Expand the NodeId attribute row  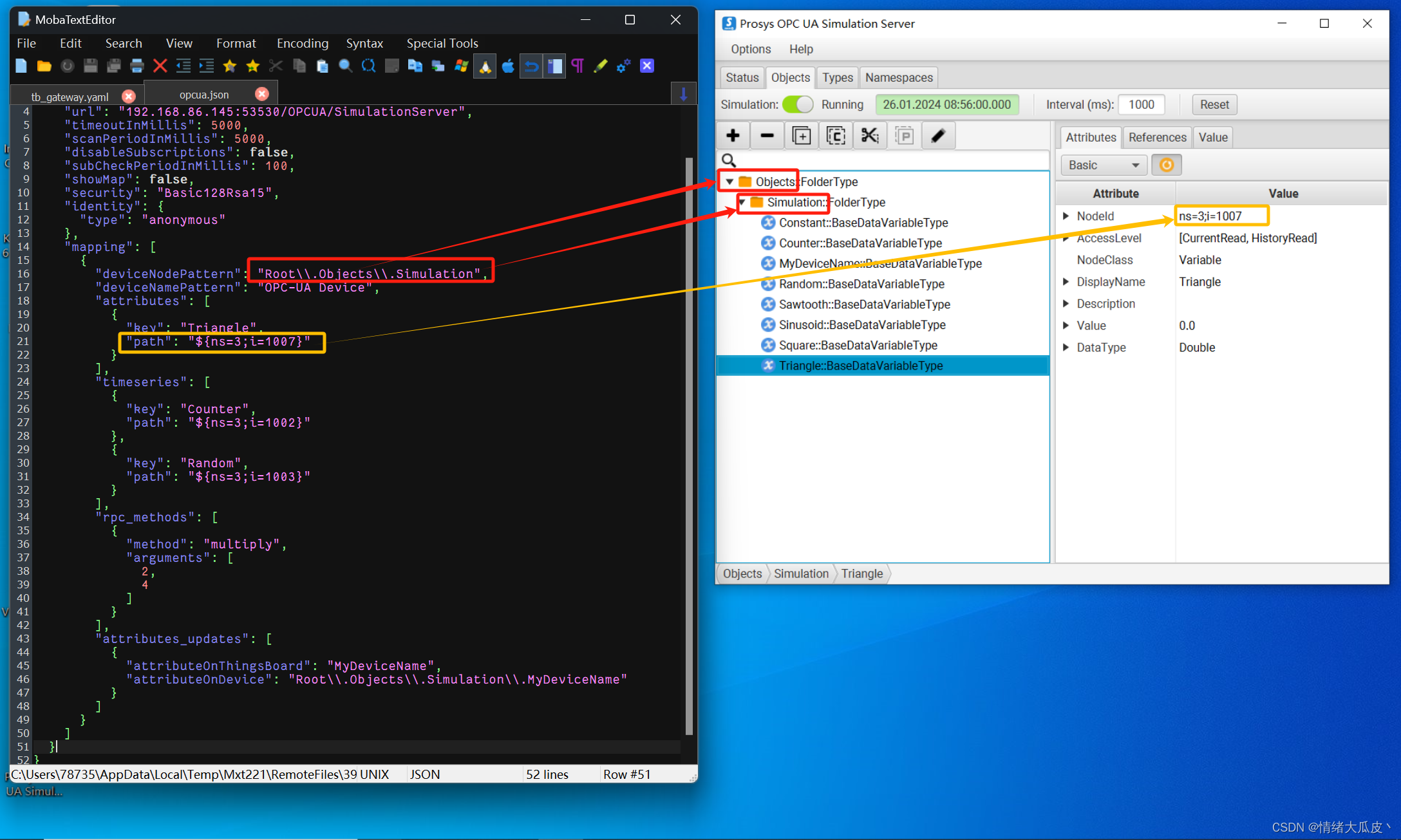1066,216
